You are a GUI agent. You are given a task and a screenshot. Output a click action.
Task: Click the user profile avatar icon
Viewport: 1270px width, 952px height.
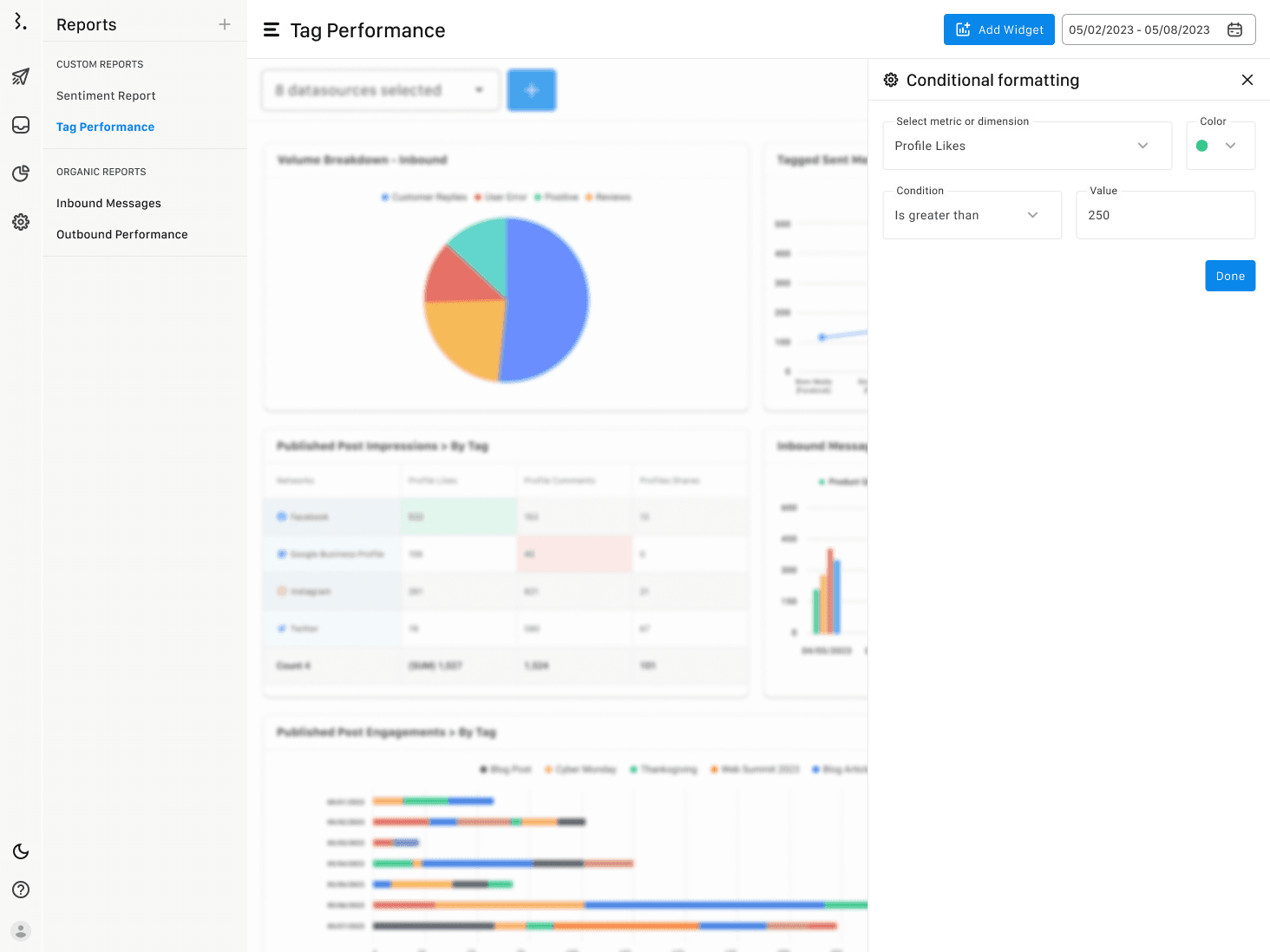[21, 931]
